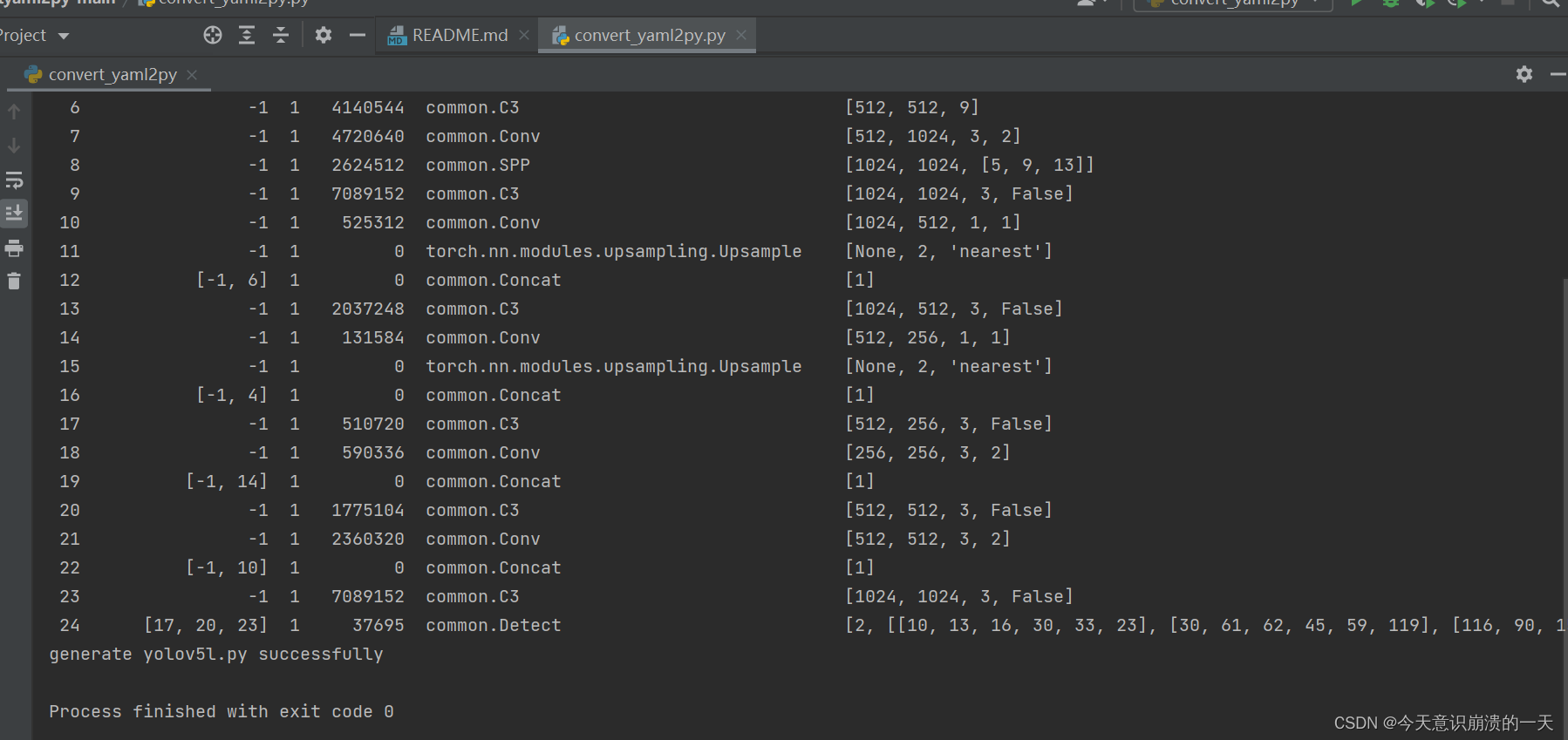Click parameter count 131584

tap(373, 337)
